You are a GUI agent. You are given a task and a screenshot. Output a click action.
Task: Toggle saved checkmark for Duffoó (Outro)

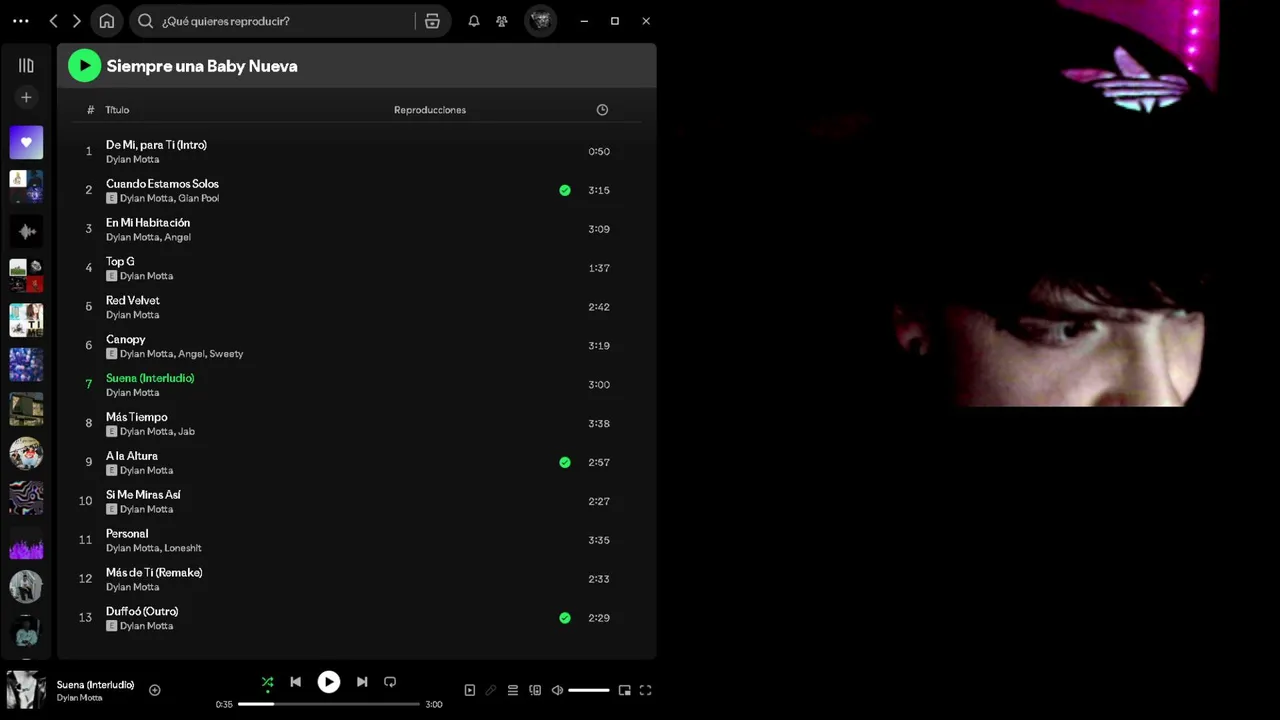(x=565, y=618)
